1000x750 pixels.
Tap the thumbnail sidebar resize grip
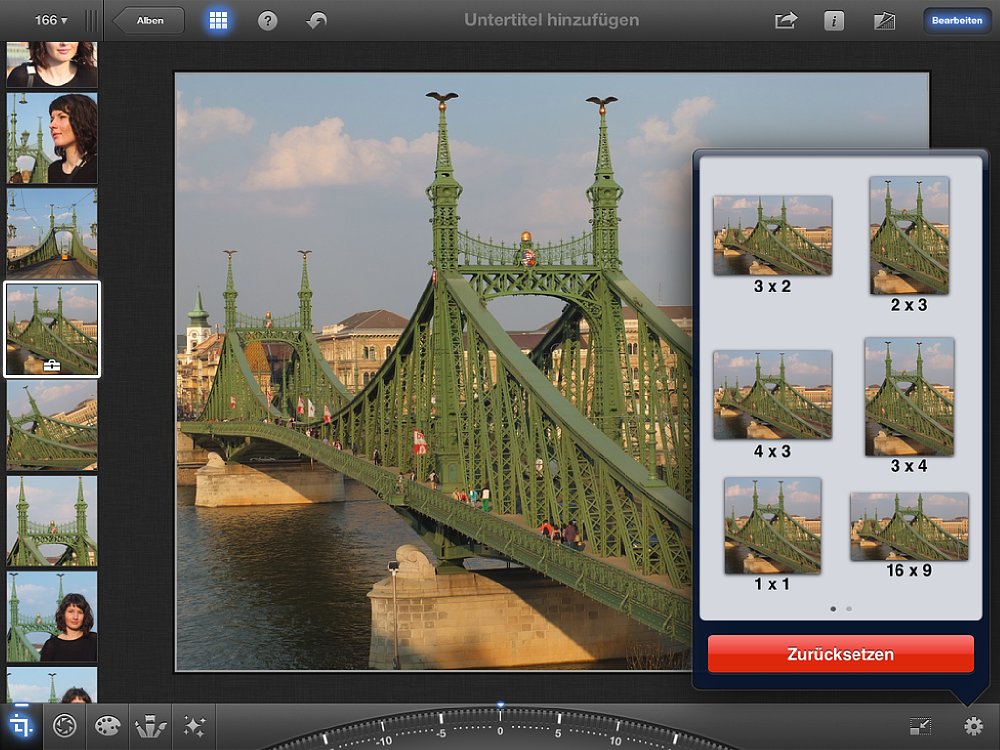[x=91, y=20]
